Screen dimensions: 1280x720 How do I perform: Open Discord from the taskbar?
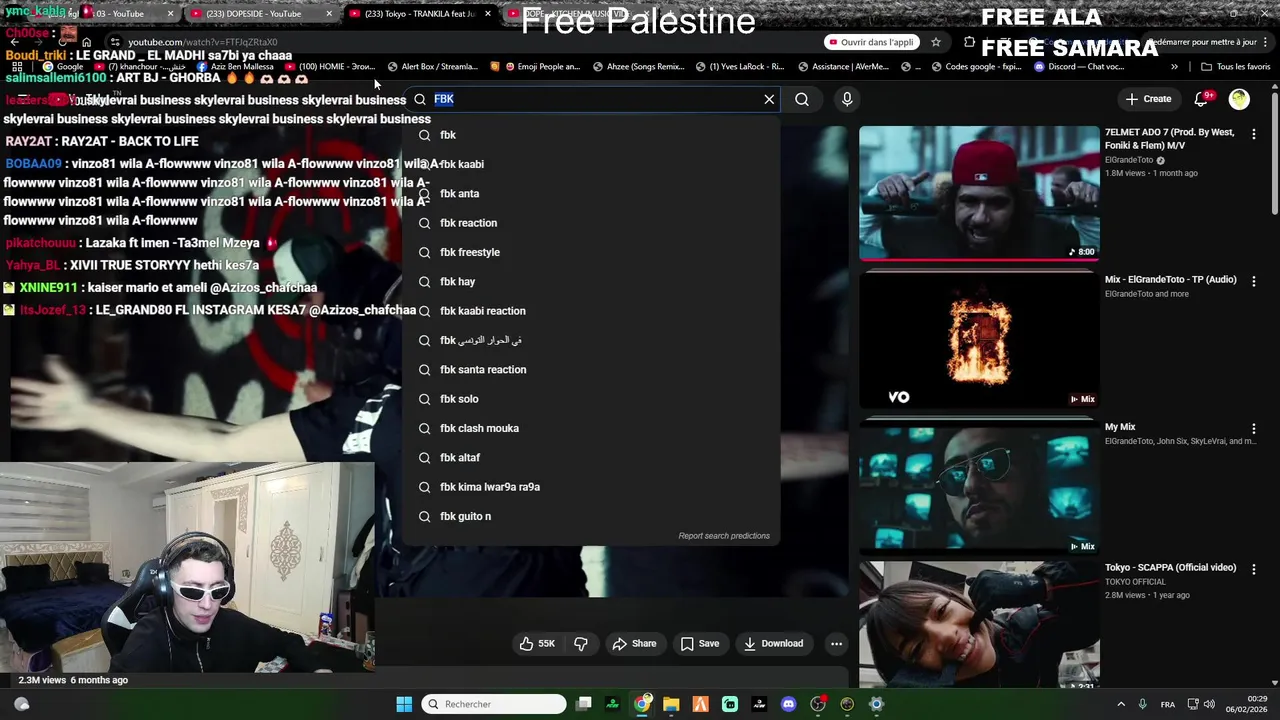tap(788, 704)
